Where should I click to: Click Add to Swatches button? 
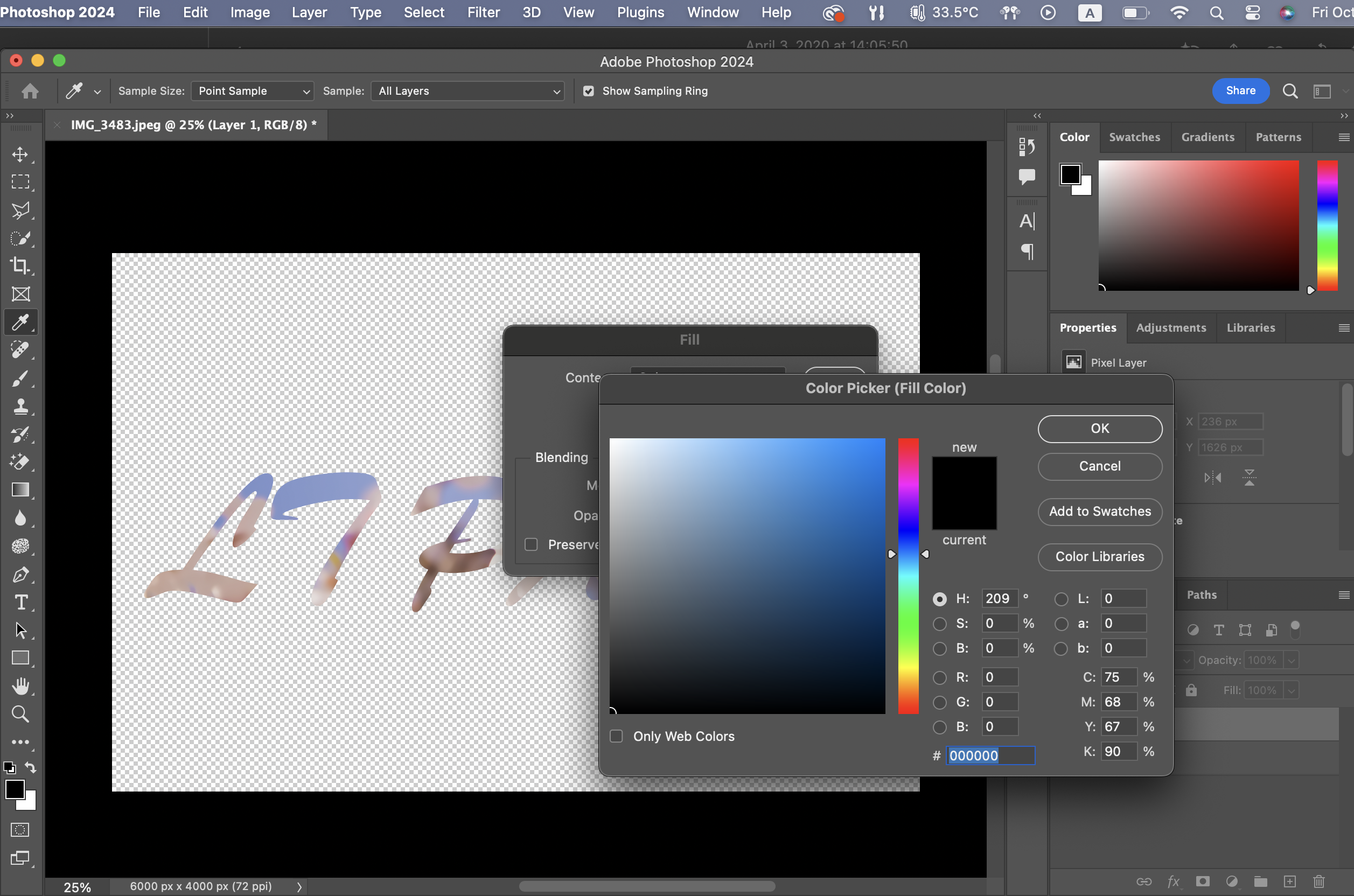[1099, 512]
